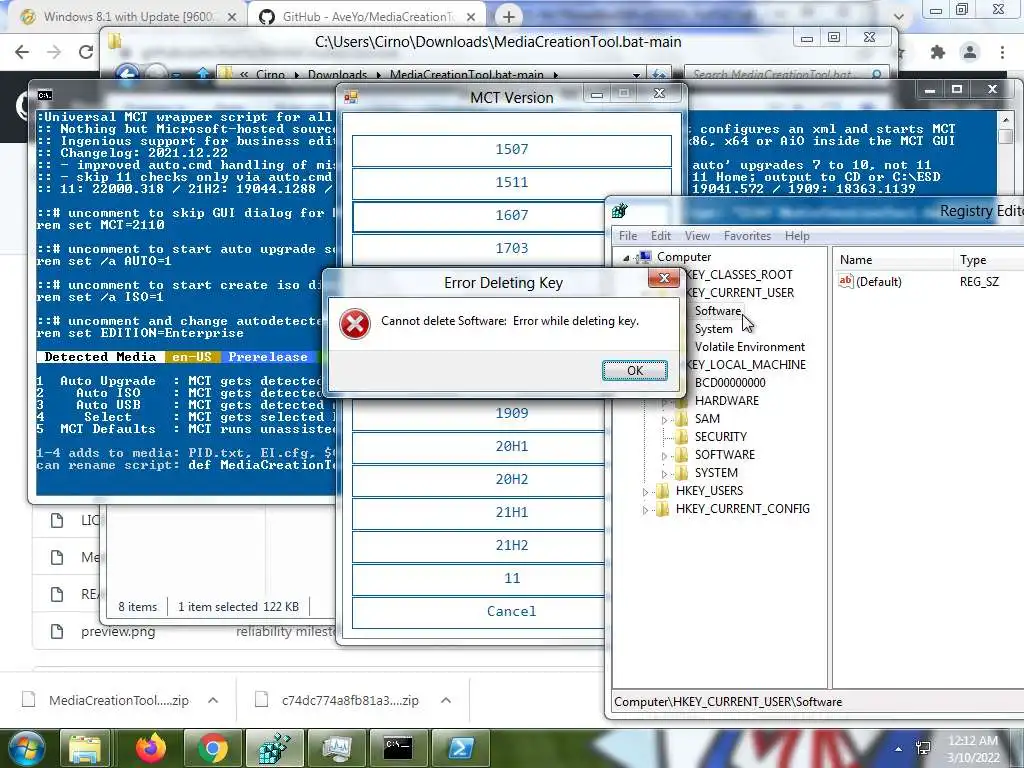Open the Chrome extensions puzzle icon
The width and height of the screenshot is (1024, 768).
(938, 52)
